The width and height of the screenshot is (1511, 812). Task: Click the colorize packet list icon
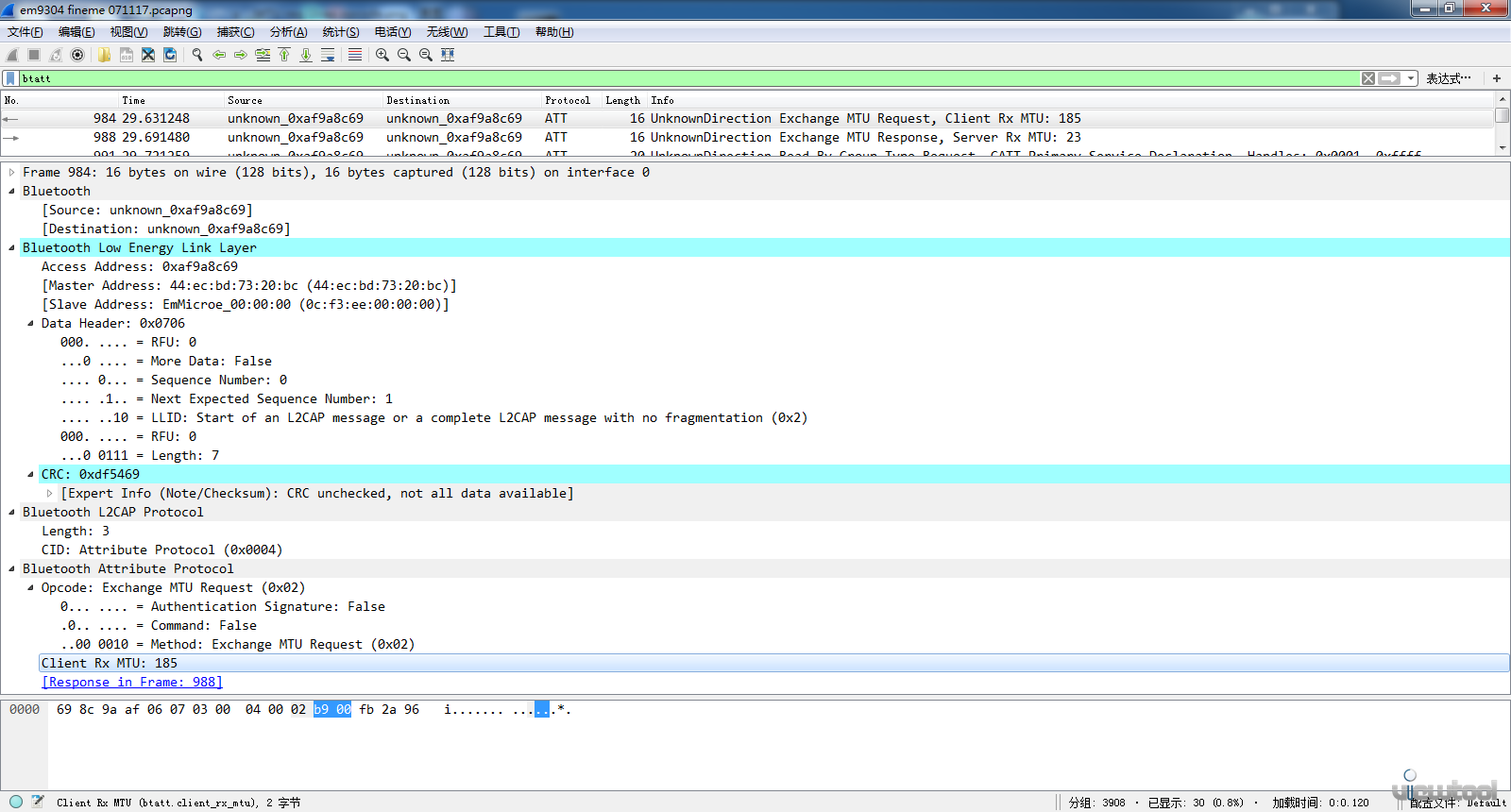(x=355, y=55)
